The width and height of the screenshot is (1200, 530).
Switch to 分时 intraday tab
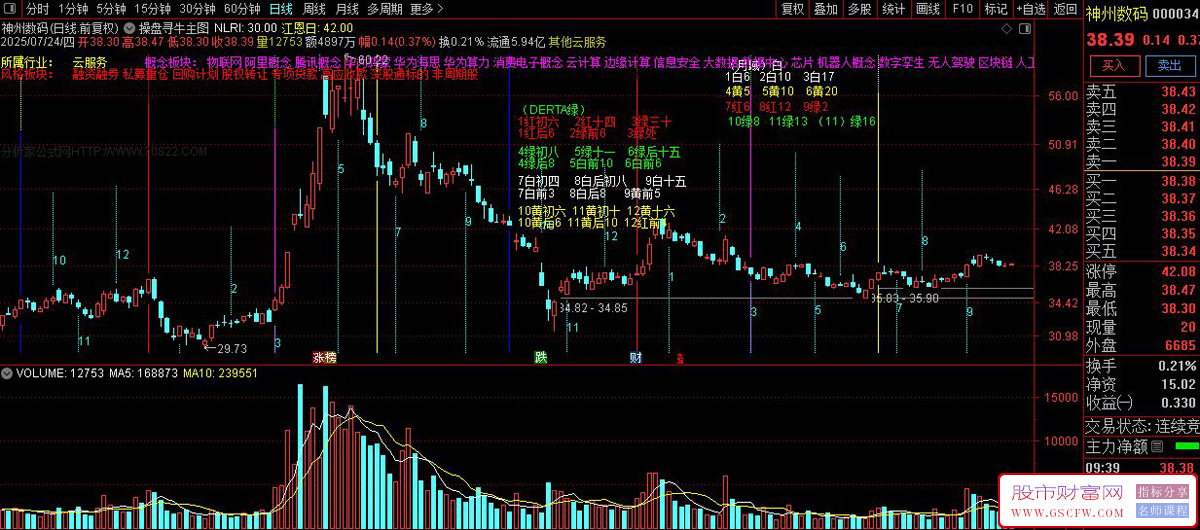coord(36,9)
